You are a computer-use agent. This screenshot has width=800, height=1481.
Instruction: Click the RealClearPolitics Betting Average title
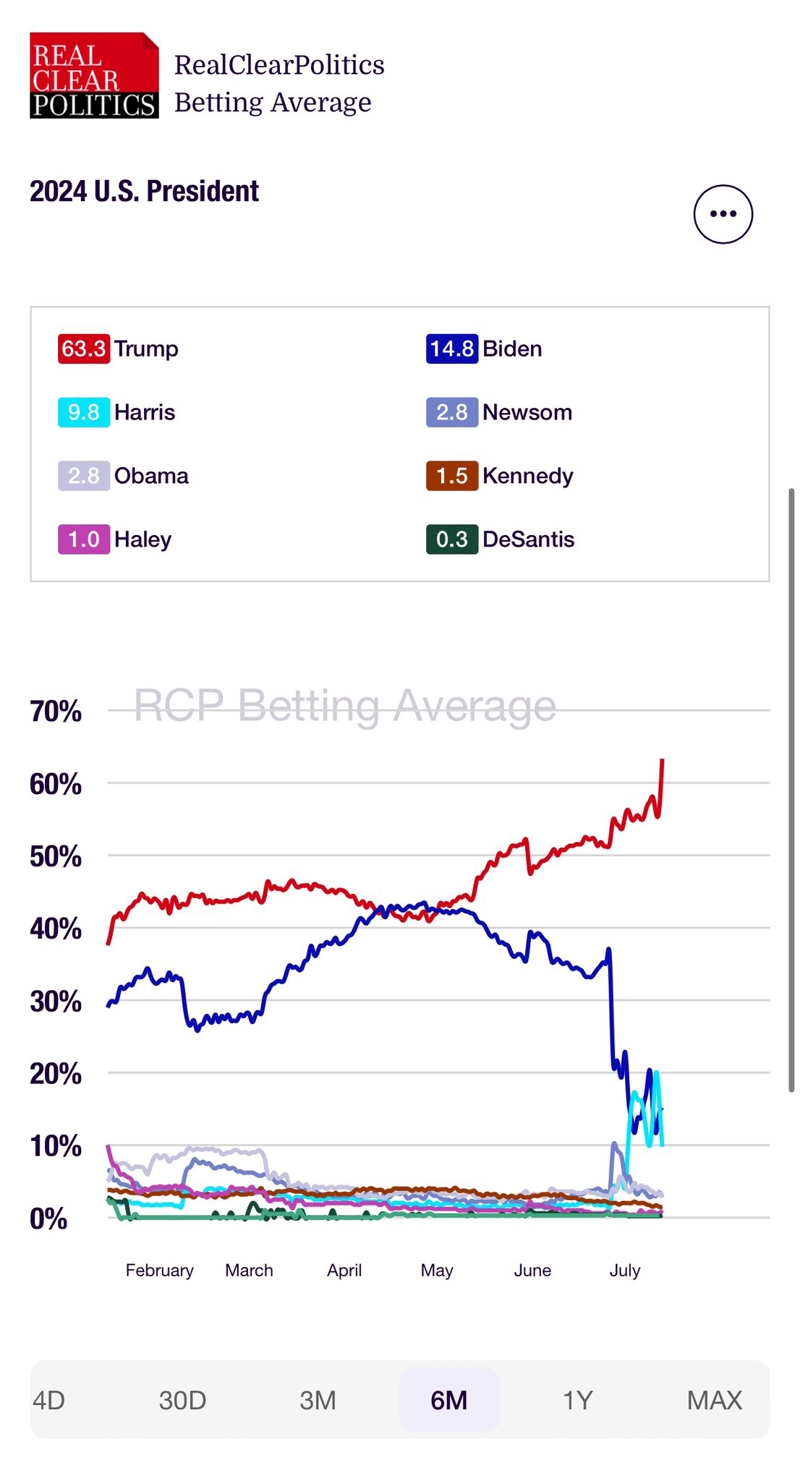coord(278,84)
